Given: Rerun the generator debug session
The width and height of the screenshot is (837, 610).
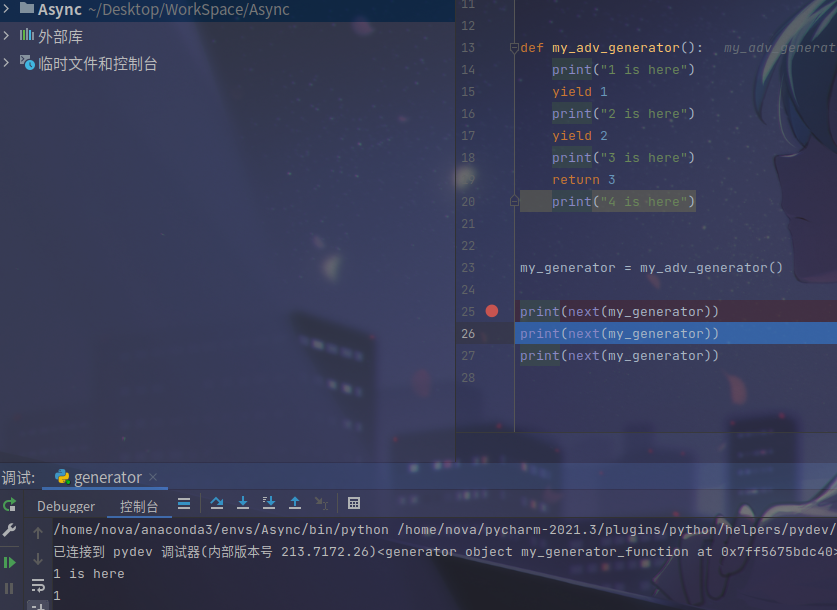Looking at the screenshot, I should [x=10, y=506].
